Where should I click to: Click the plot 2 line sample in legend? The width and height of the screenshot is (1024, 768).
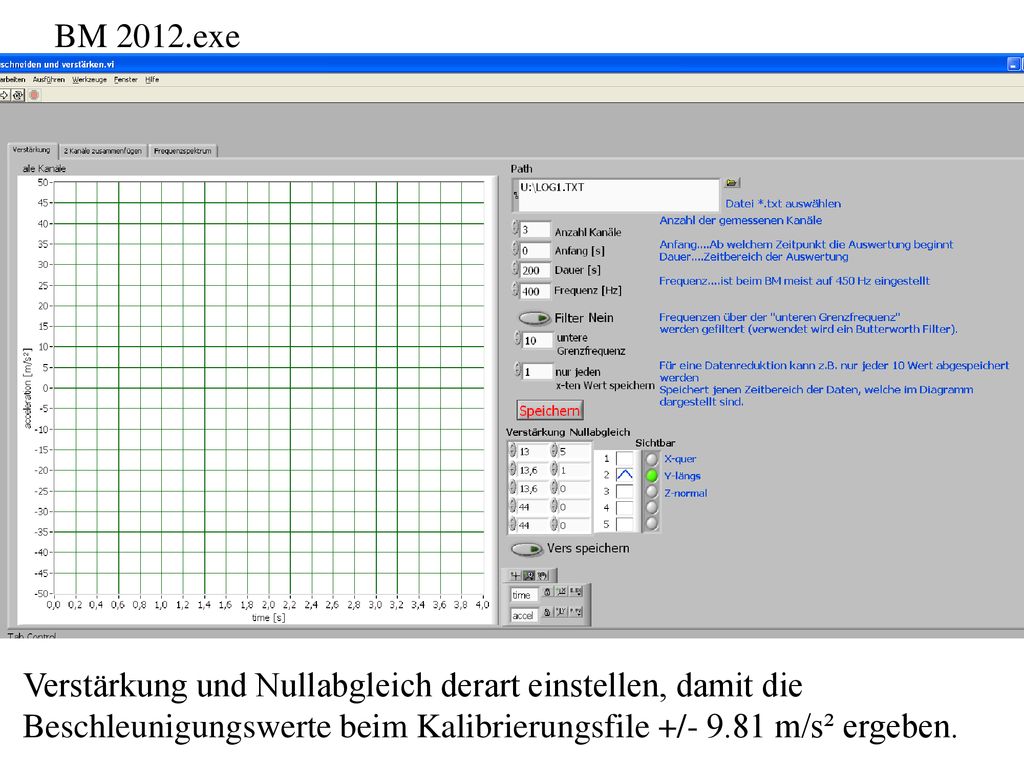pos(624,475)
